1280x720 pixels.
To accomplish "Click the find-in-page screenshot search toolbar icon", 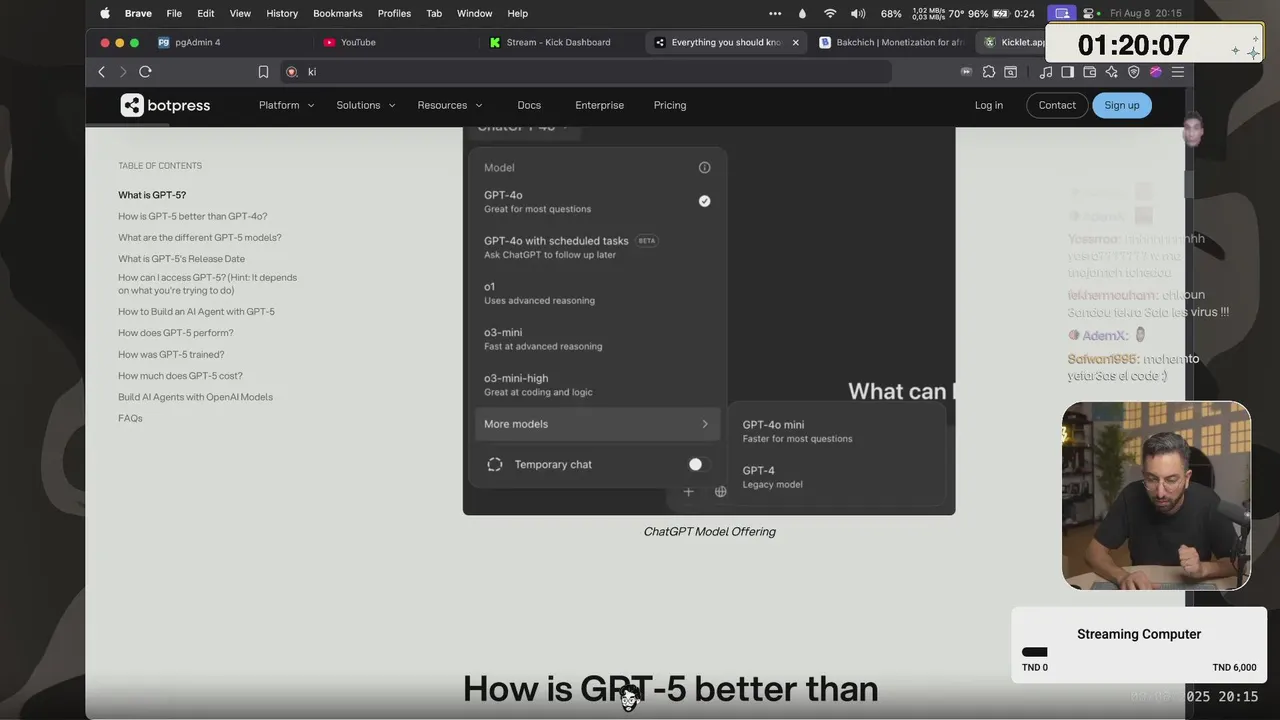I will (x=1011, y=72).
